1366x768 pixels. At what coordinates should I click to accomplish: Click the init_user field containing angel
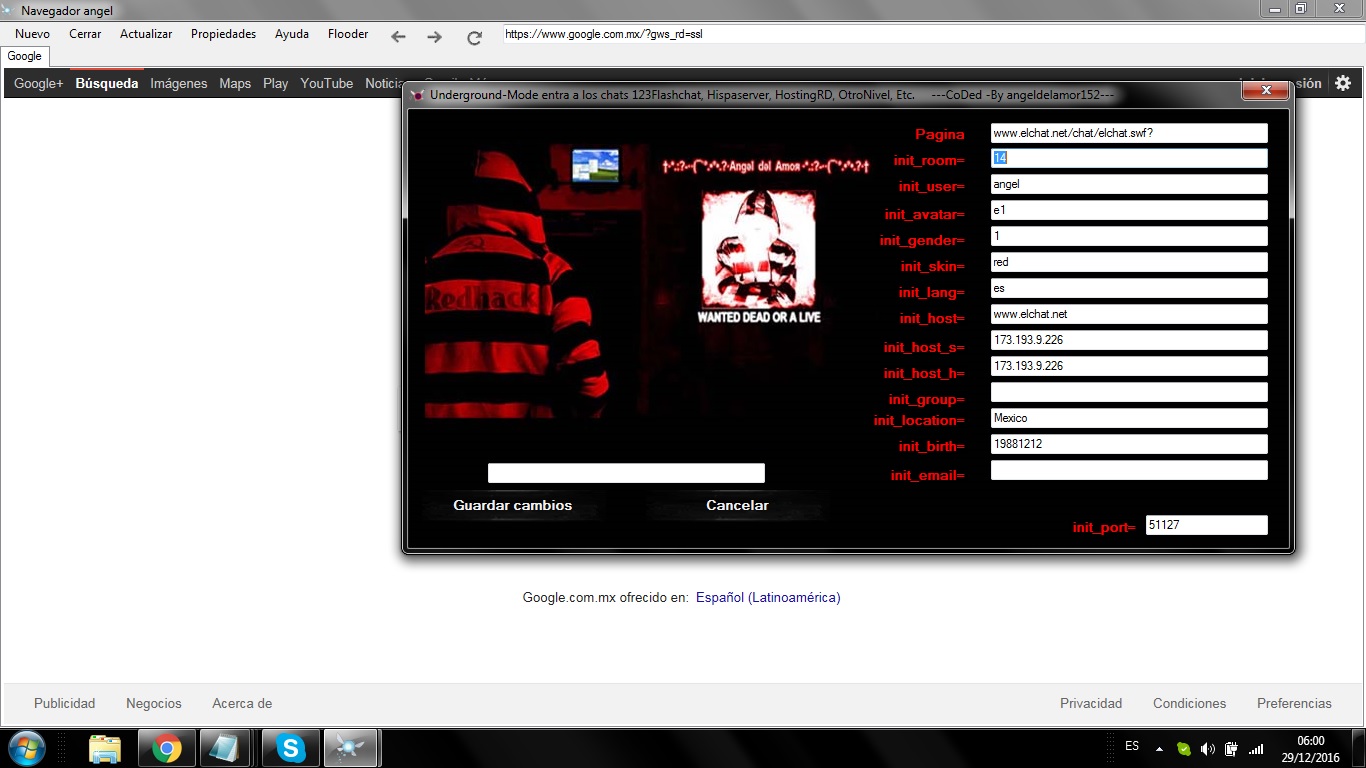click(x=1129, y=184)
